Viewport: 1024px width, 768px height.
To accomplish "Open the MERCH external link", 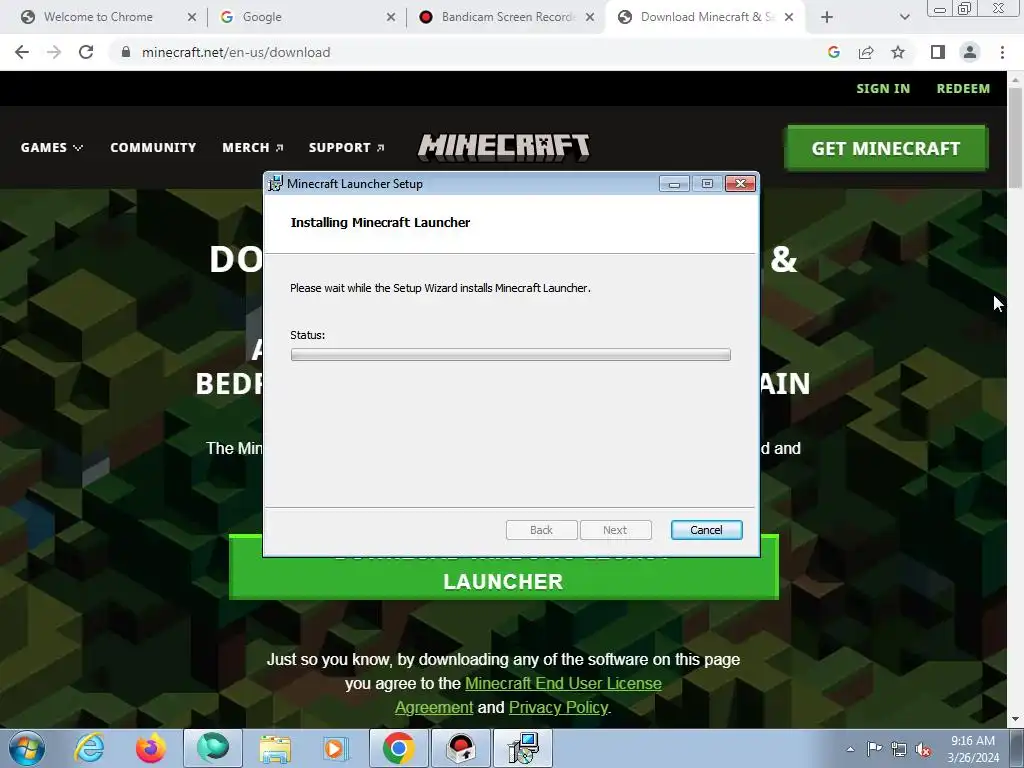I will tap(253, 148).
